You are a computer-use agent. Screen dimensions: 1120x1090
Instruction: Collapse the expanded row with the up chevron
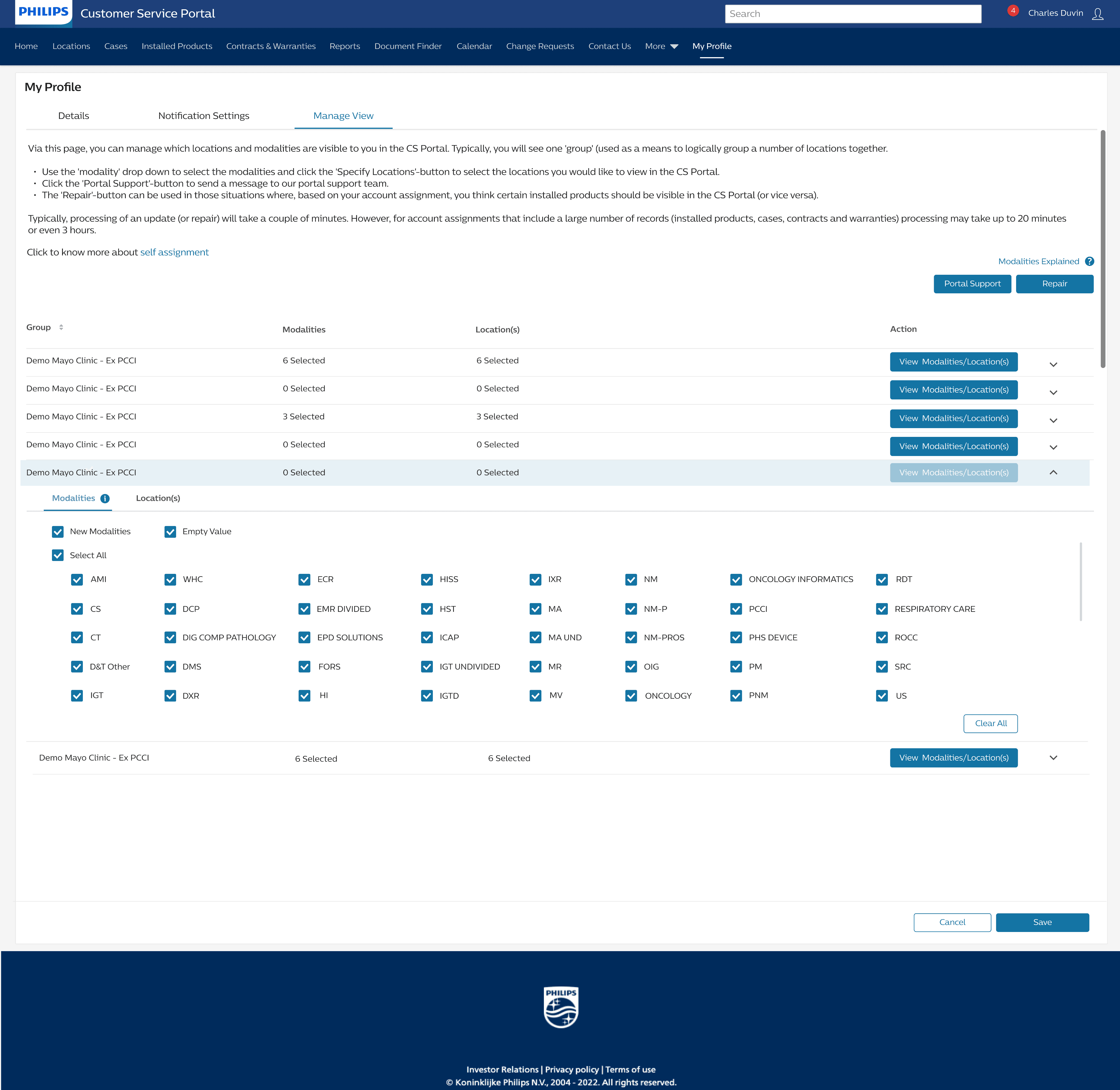tap(1053, 472)
